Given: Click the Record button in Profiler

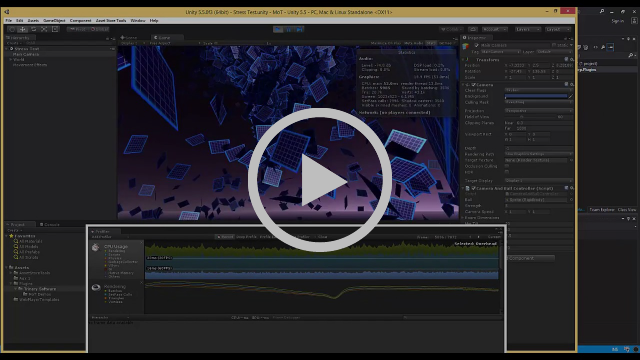Looking at the screenshot, I should (224, 237).
